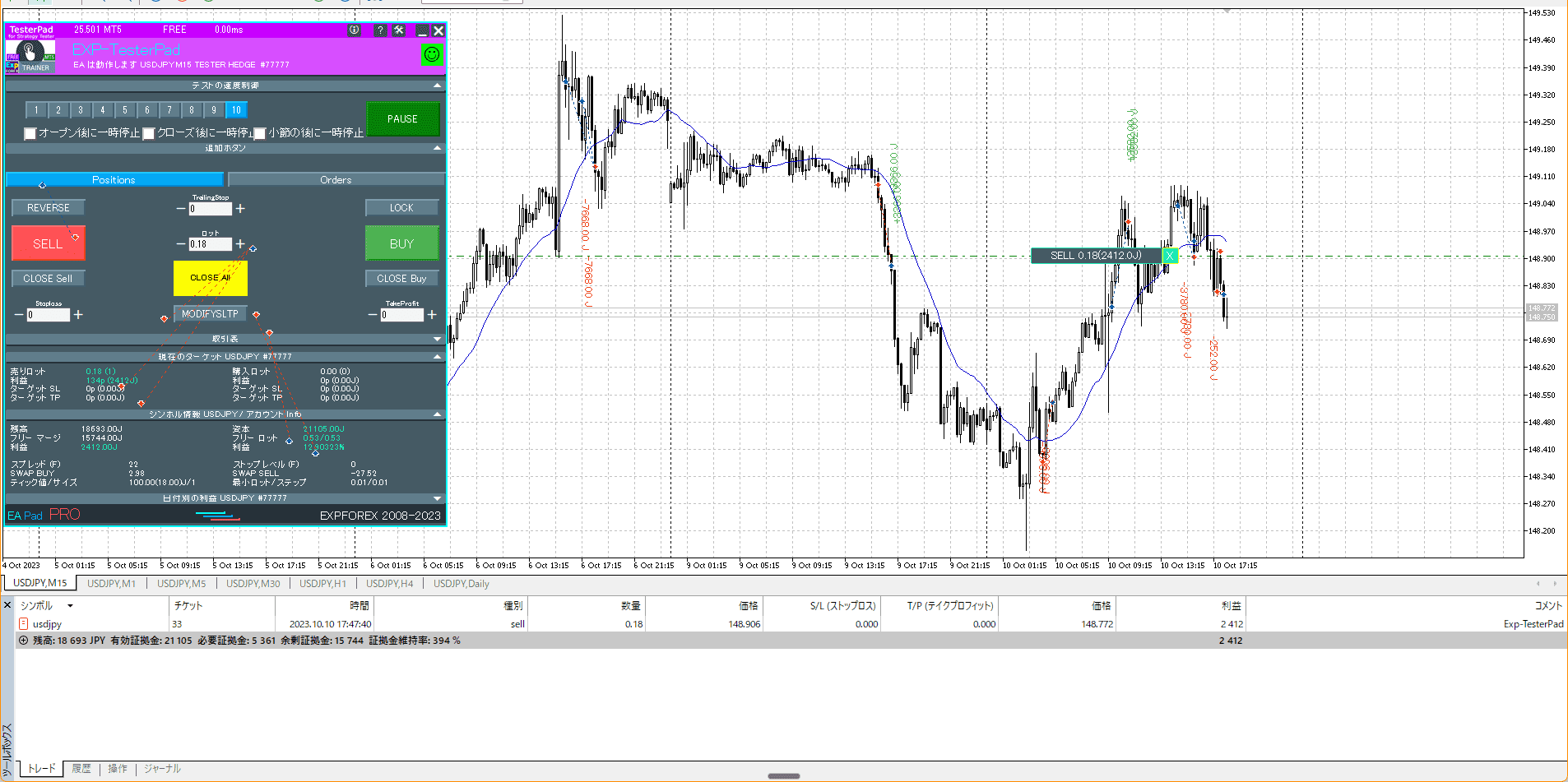Click the green PAUSE button
This screenshot has width=1568, height=782.
[402, 119]
